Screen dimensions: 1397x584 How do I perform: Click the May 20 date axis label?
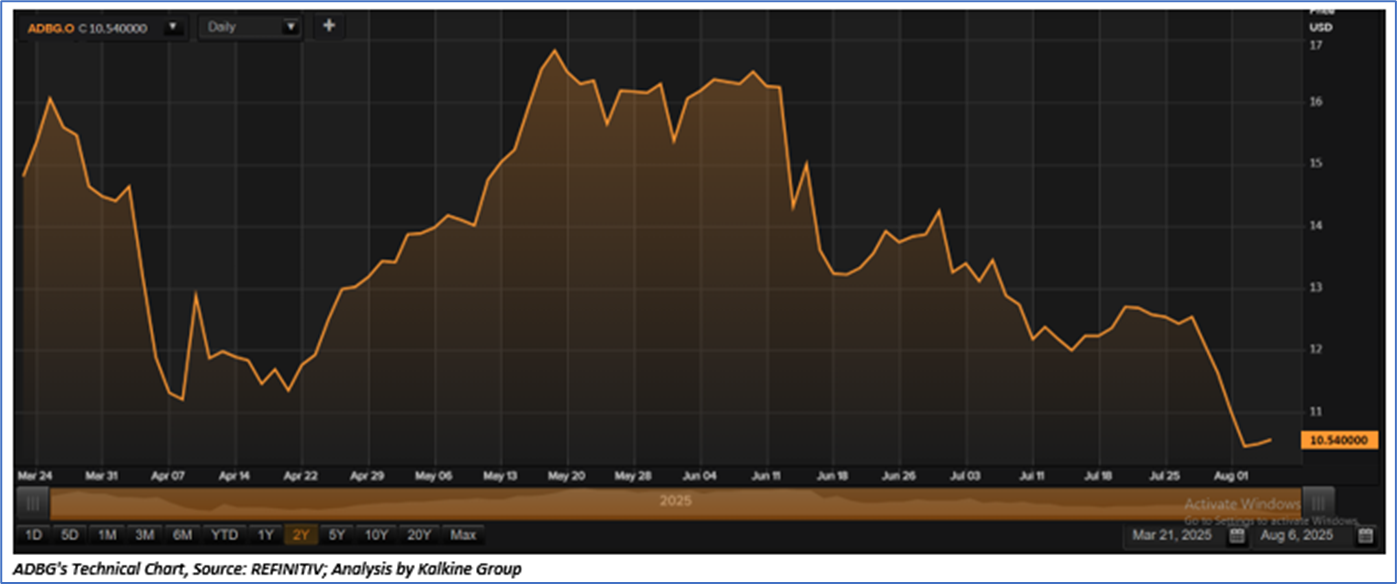pos(566,476)
